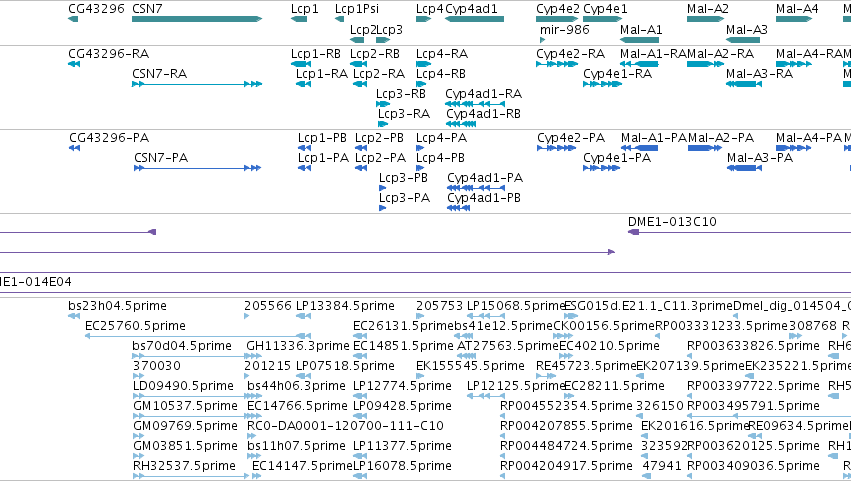Select transcript Cyp4e2-RA
The height and width of the screenshot is (481, 851).
coord(570,53)
